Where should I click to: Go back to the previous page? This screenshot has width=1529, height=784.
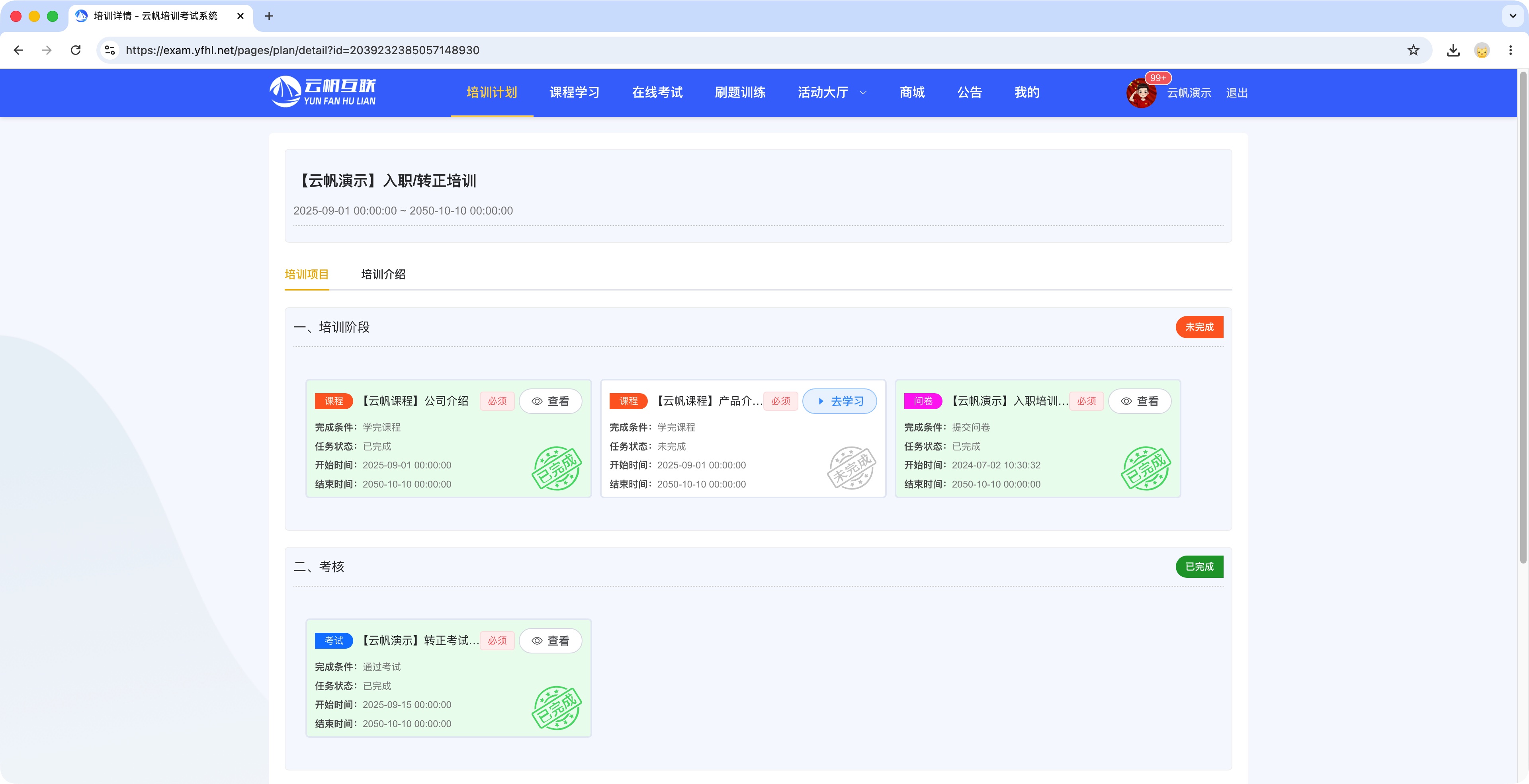(x=18, y=51)
